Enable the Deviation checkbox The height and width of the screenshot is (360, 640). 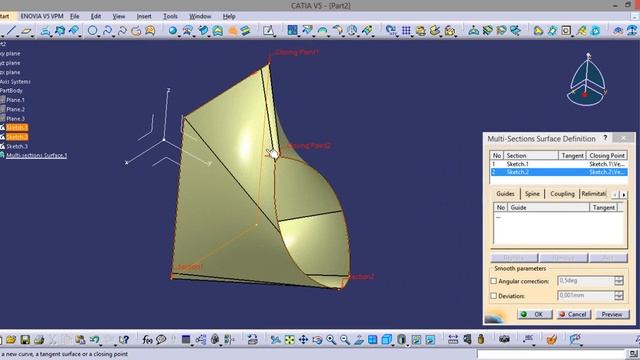point(493,296)
